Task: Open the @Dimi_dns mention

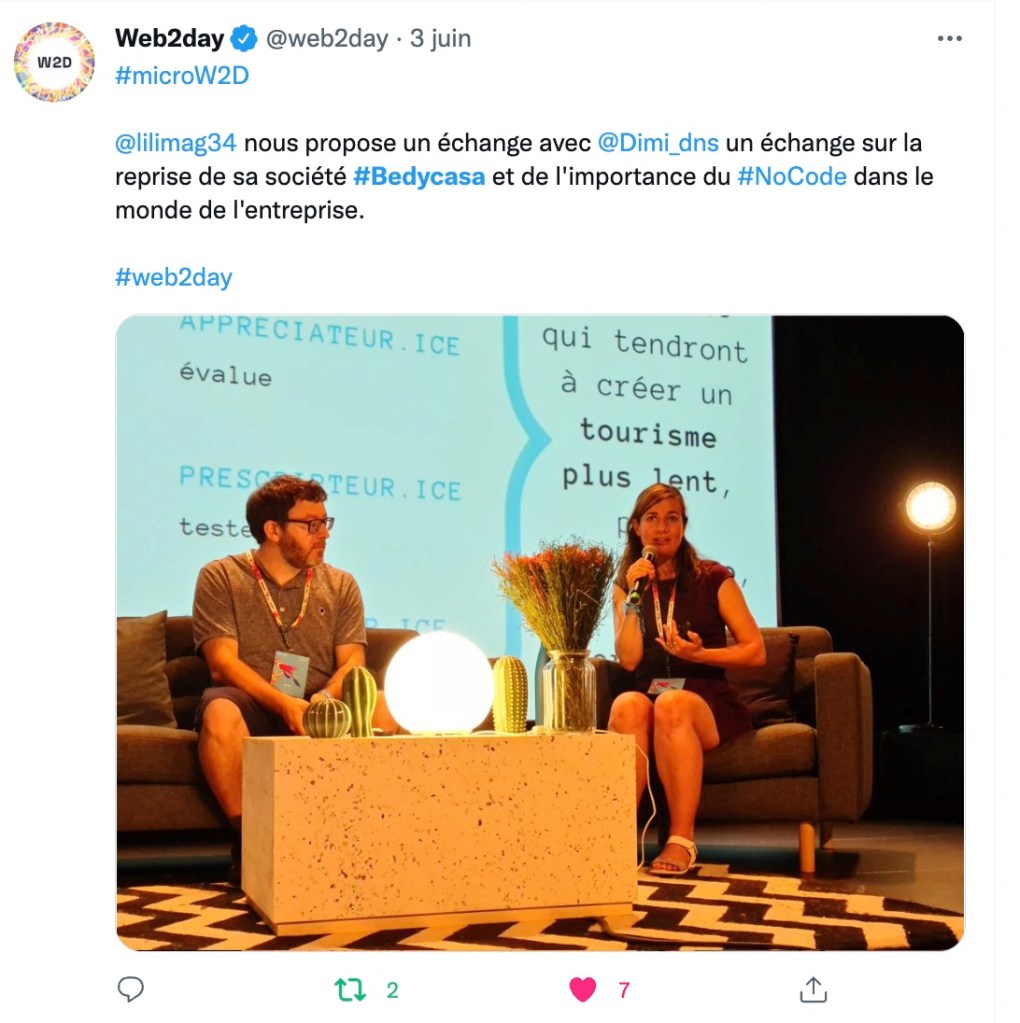Action: pyautogui.click(x=658, y=143)
